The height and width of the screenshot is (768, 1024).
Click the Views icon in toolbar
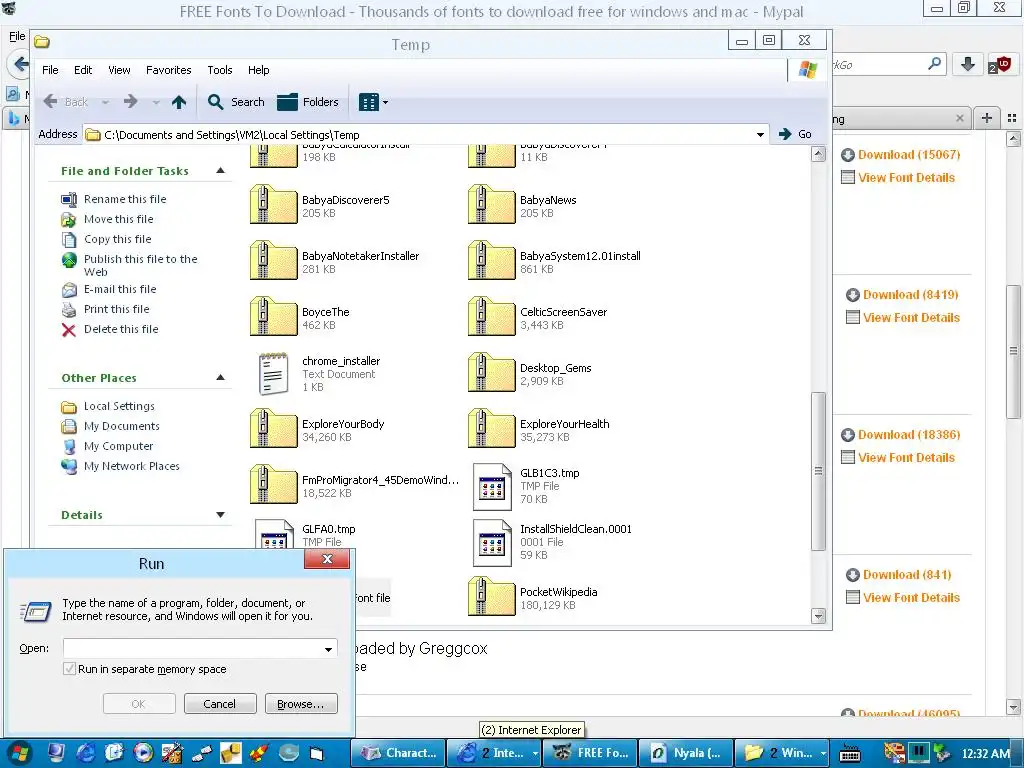pyautogui.click(x=368, y=102)
